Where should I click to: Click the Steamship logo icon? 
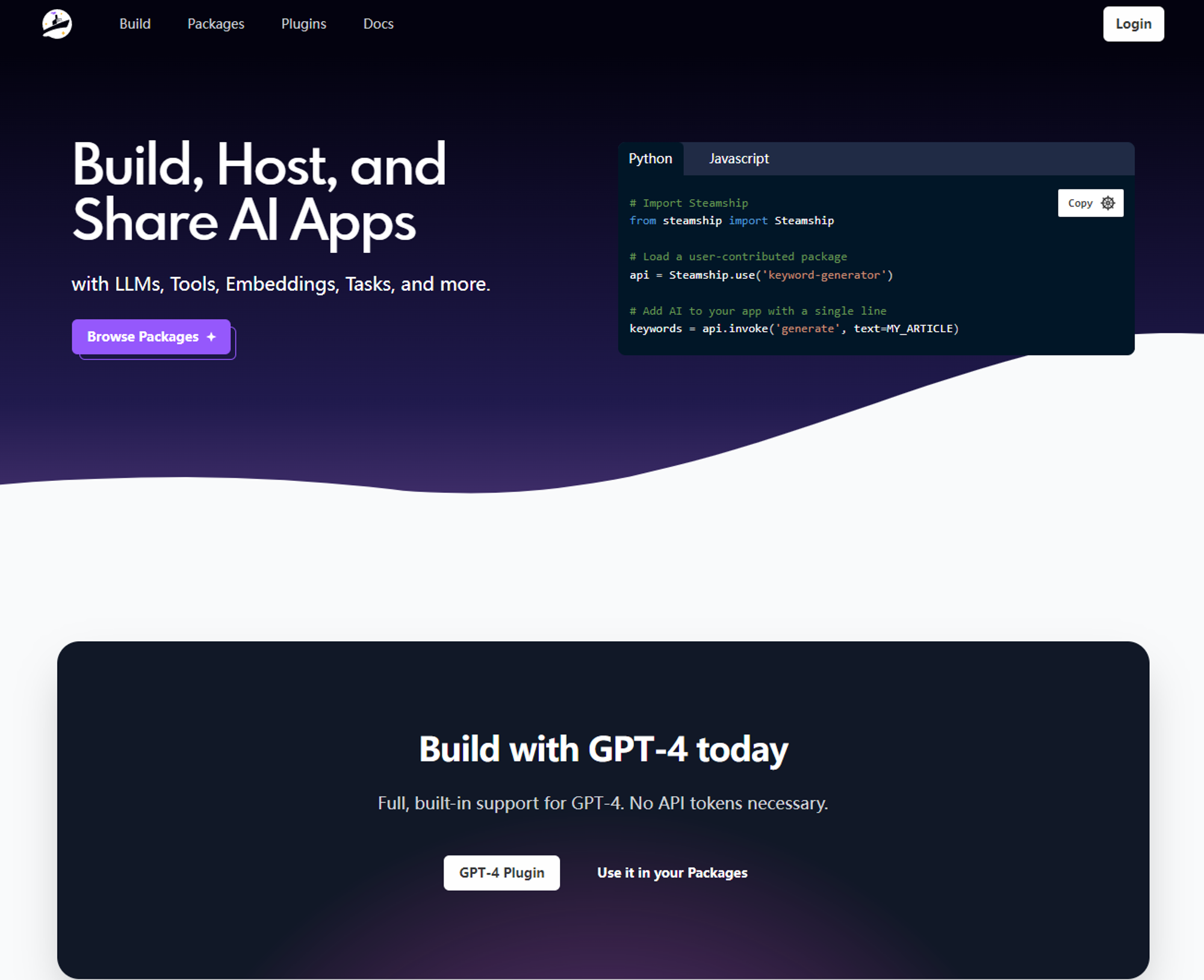click(57, 24)
